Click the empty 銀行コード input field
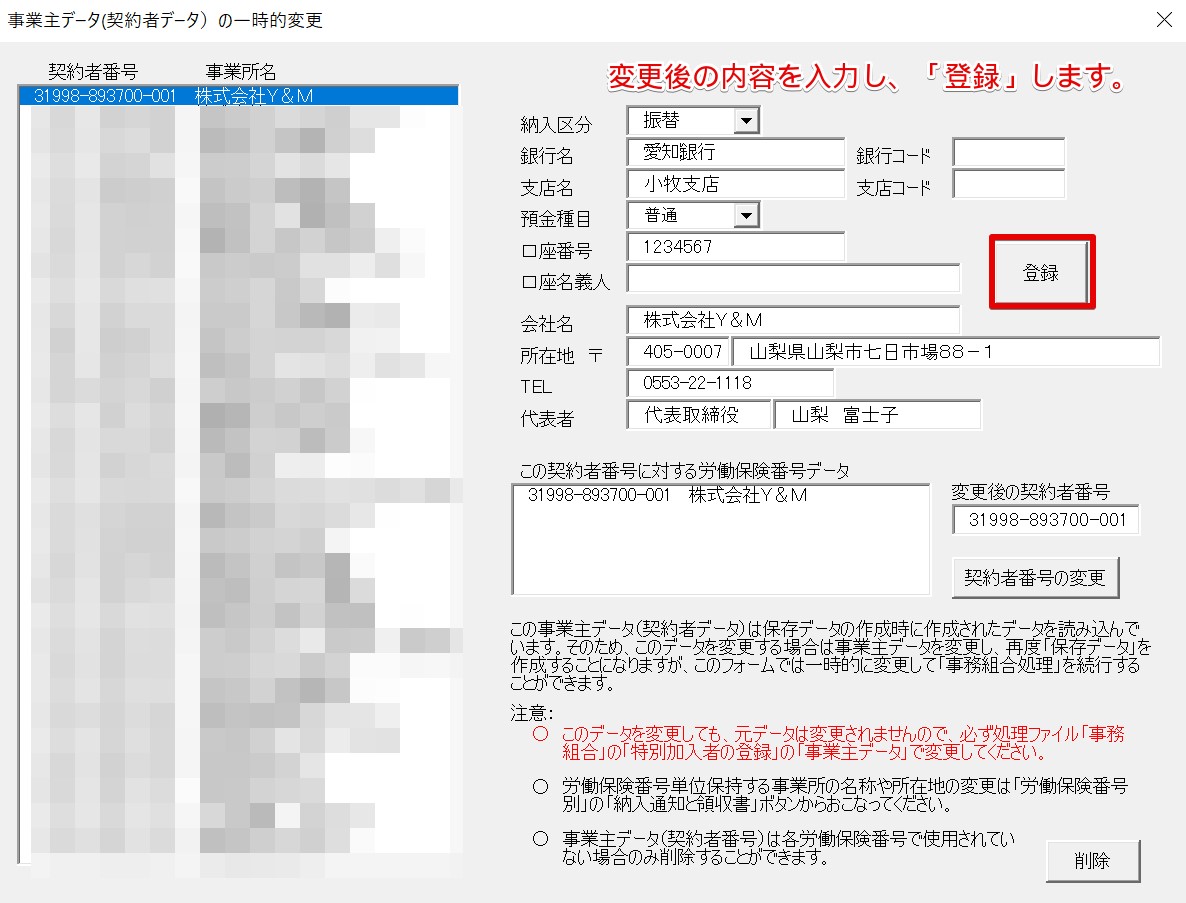This screenshot has height=903, width=1186. [1008, 152]
